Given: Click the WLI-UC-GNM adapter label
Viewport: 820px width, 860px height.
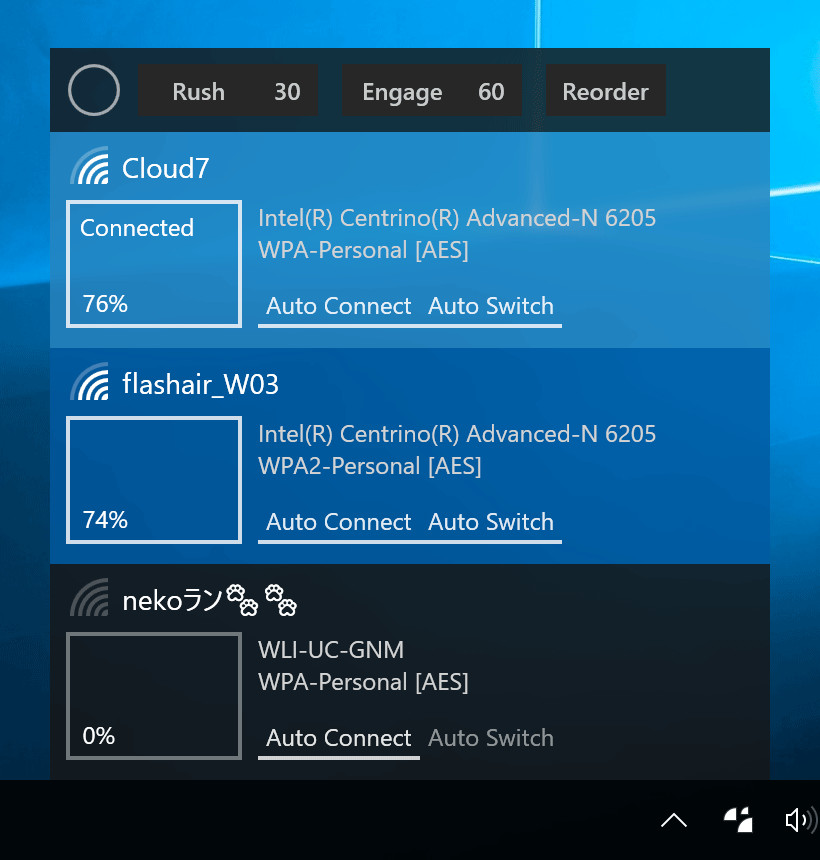Looking at the screenshot, I should (331, 650).
